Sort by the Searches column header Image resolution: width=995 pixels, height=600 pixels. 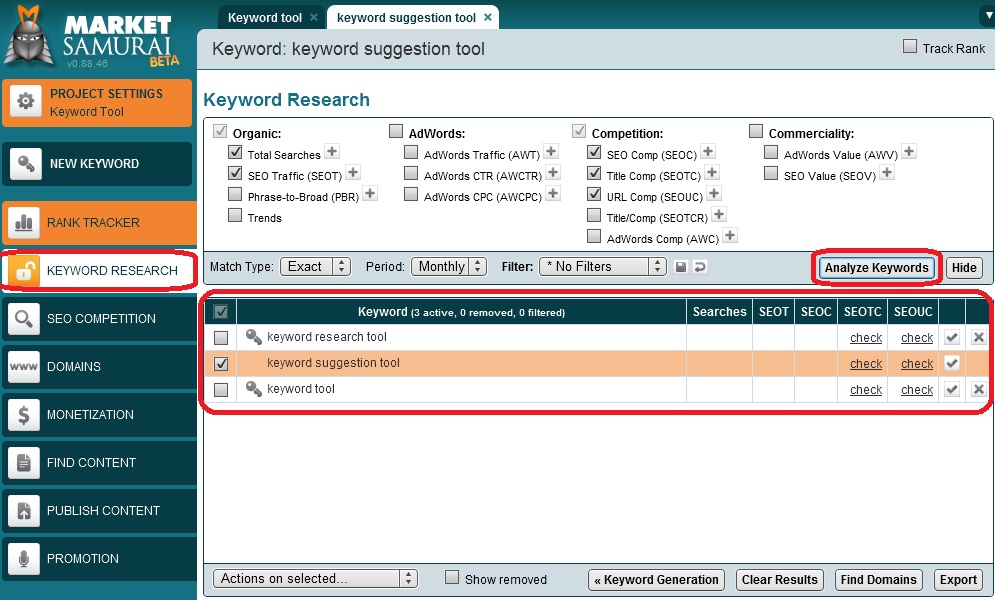point(719,311)
